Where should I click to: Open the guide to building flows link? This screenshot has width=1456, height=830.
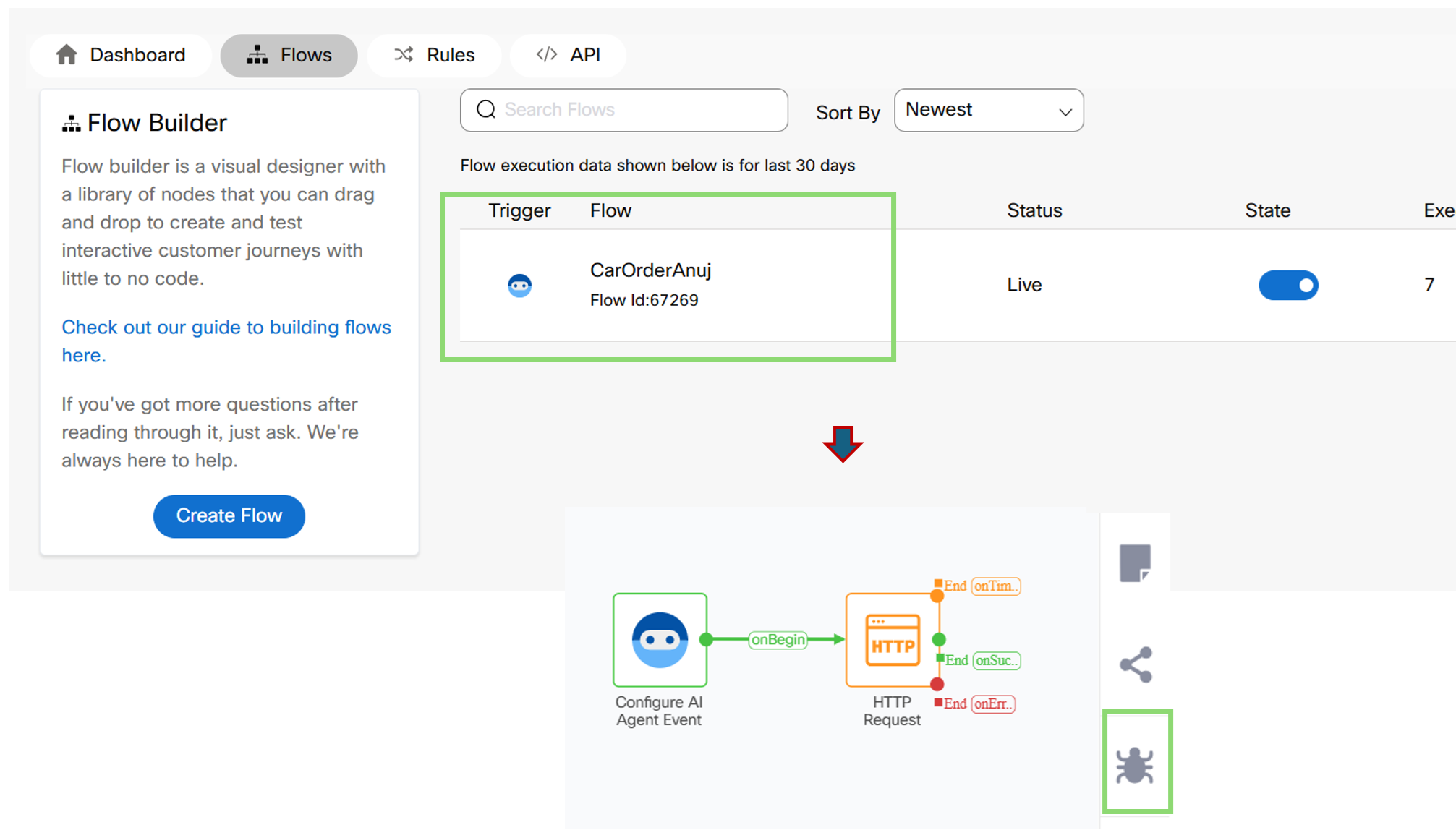point(226,328)
